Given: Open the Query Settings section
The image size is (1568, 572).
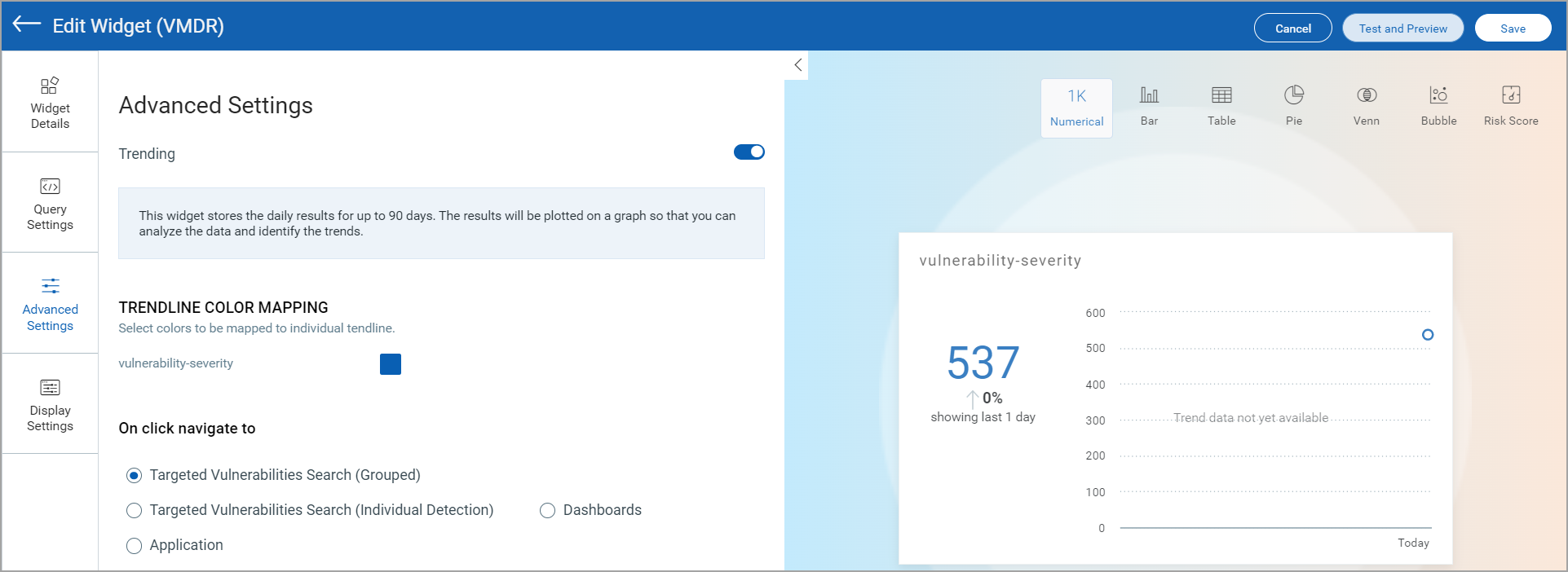Looking at the screenshot, I should [x=50, y=203].
